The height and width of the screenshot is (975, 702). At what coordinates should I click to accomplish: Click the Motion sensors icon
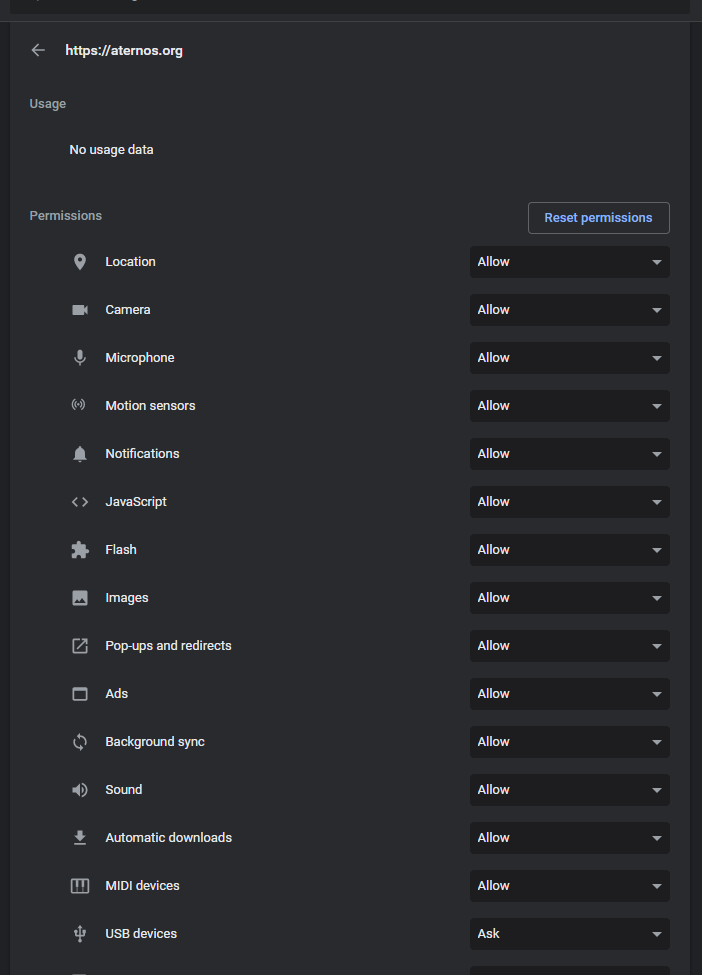click(78, 405)
